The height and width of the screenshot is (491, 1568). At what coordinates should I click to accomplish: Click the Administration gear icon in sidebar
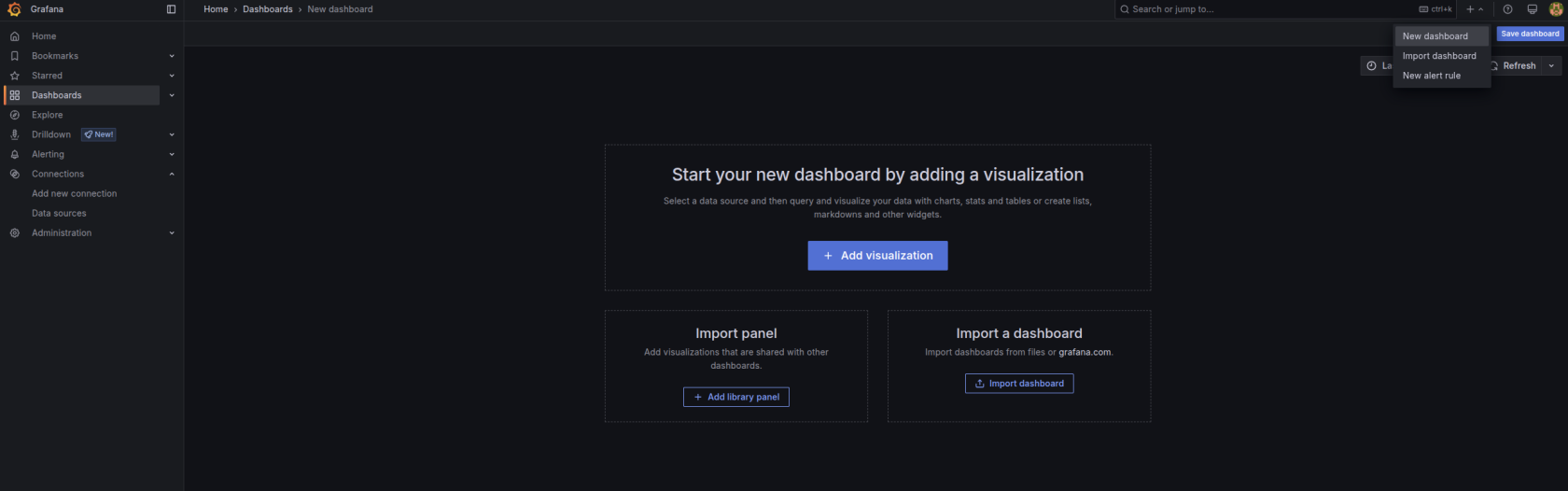tap(15, 233)
